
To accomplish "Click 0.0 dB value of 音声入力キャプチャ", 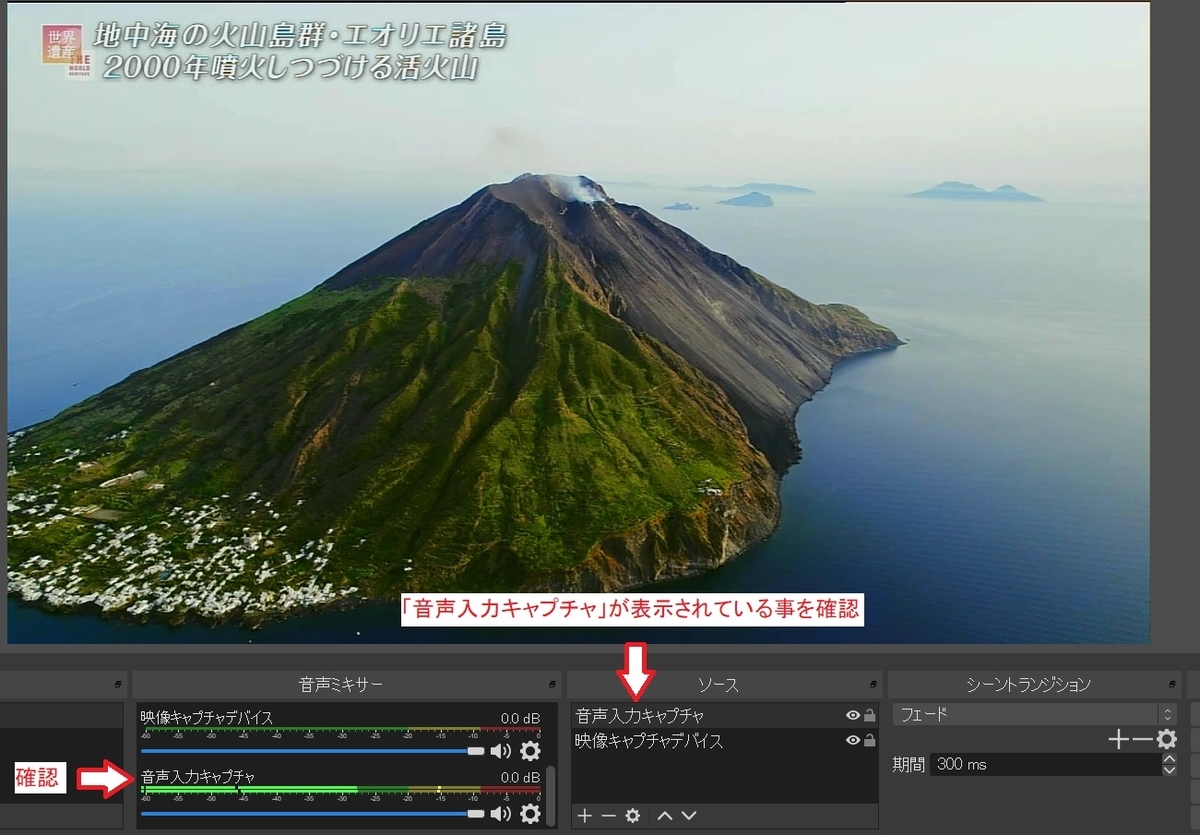I will 520,778.
